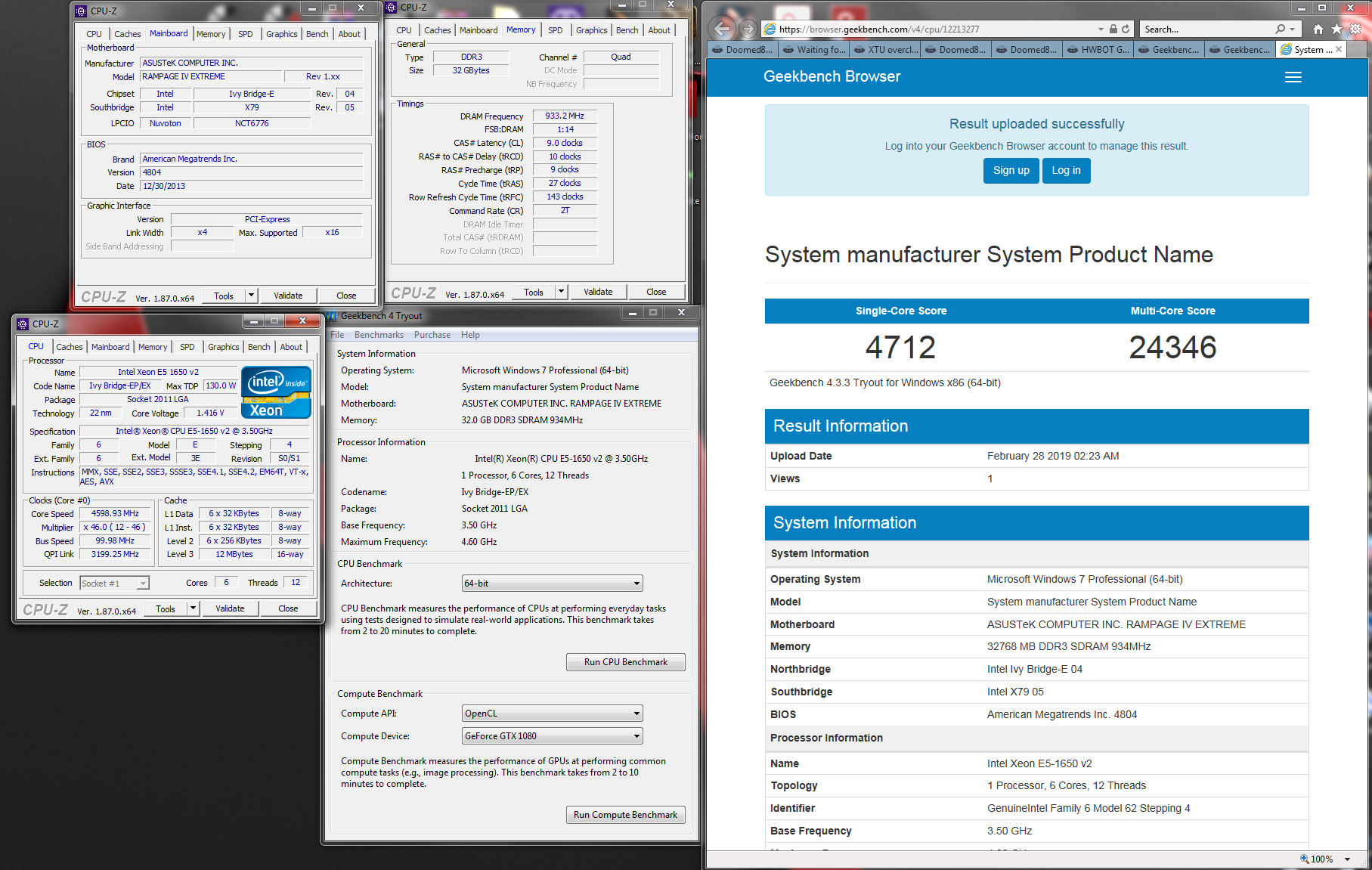1372x870 pixels.
Task: Open Socket #1 Selection dropdown
Action: coord(114,584)
